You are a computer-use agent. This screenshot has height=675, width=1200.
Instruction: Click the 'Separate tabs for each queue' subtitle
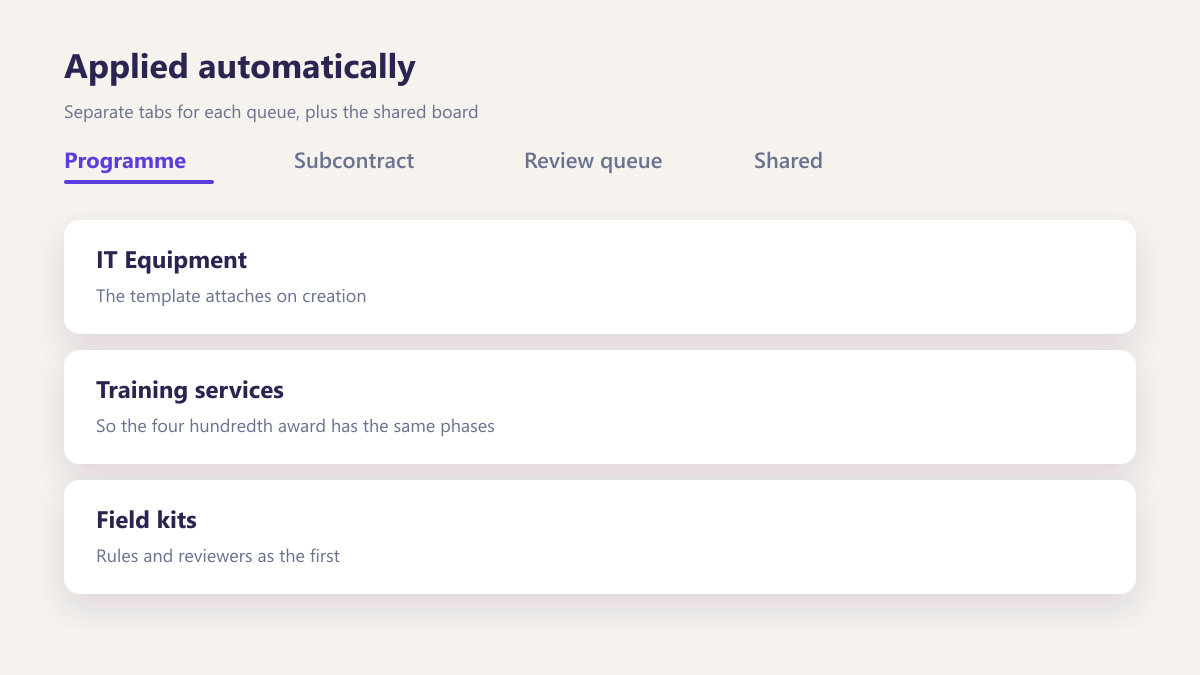point(271,112)
